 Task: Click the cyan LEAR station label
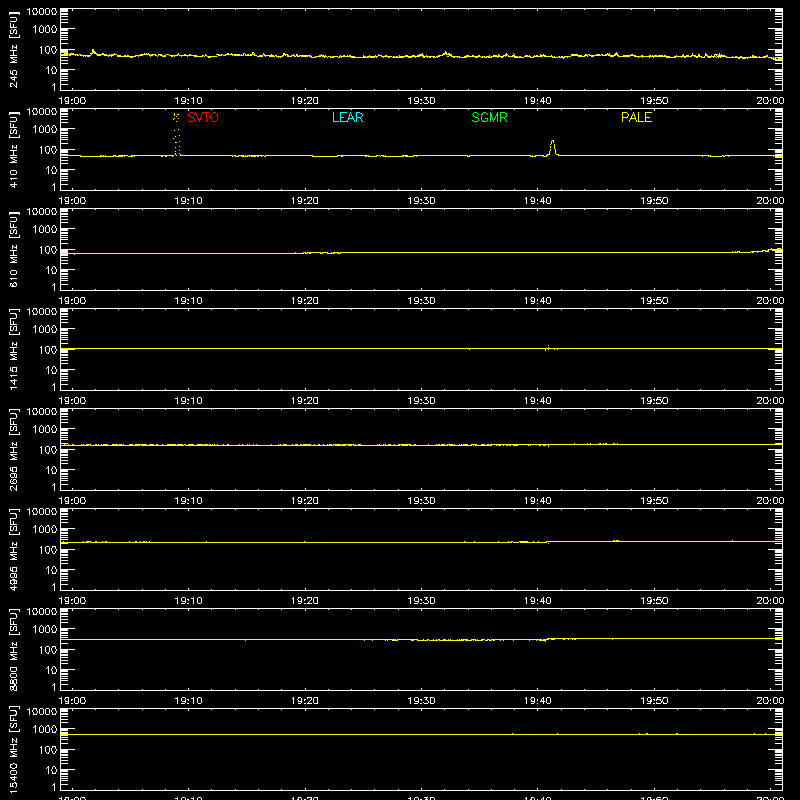point(347,117)
